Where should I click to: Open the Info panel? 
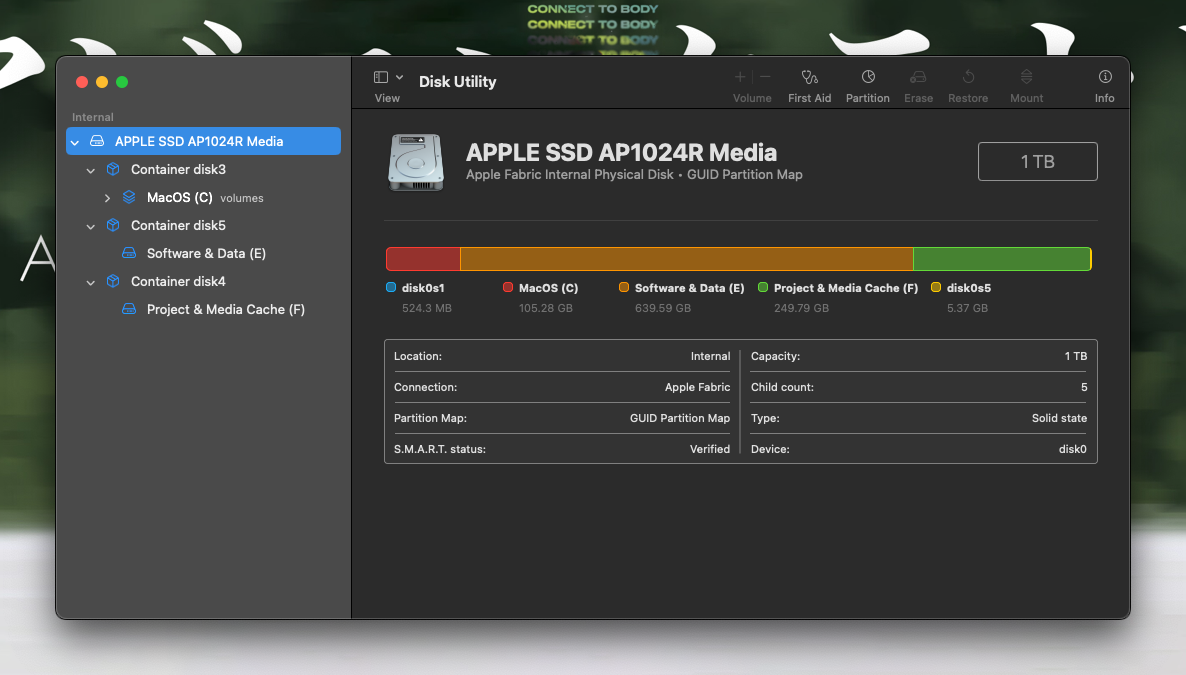click(x=1104, y=84)
